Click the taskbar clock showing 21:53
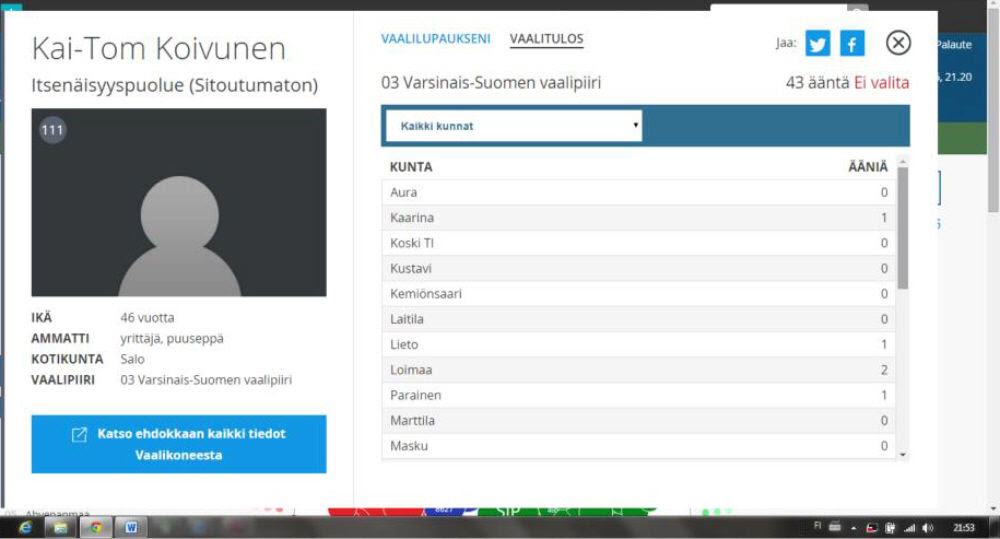This screenshot has height=539, width=1000. (964, 528)
